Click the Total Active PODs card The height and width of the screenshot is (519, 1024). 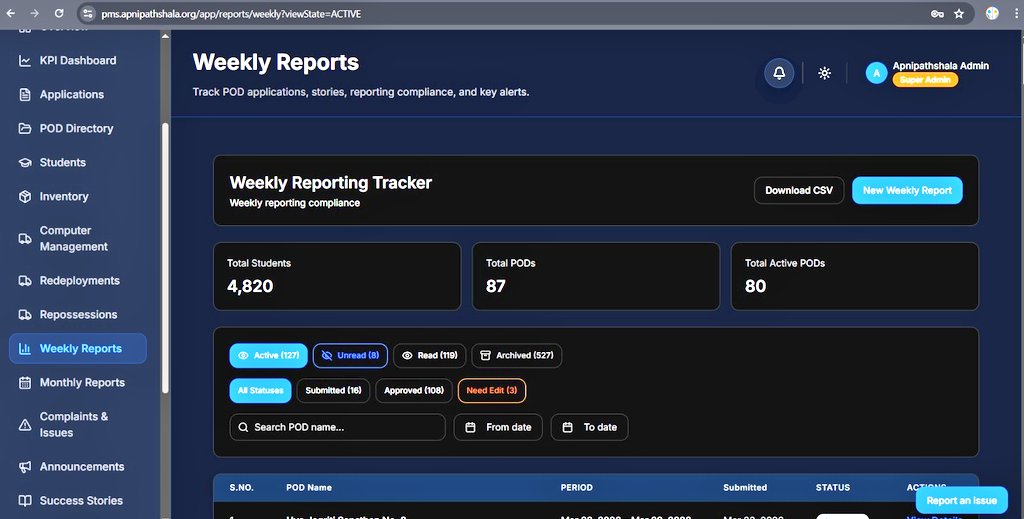point(854,276)
